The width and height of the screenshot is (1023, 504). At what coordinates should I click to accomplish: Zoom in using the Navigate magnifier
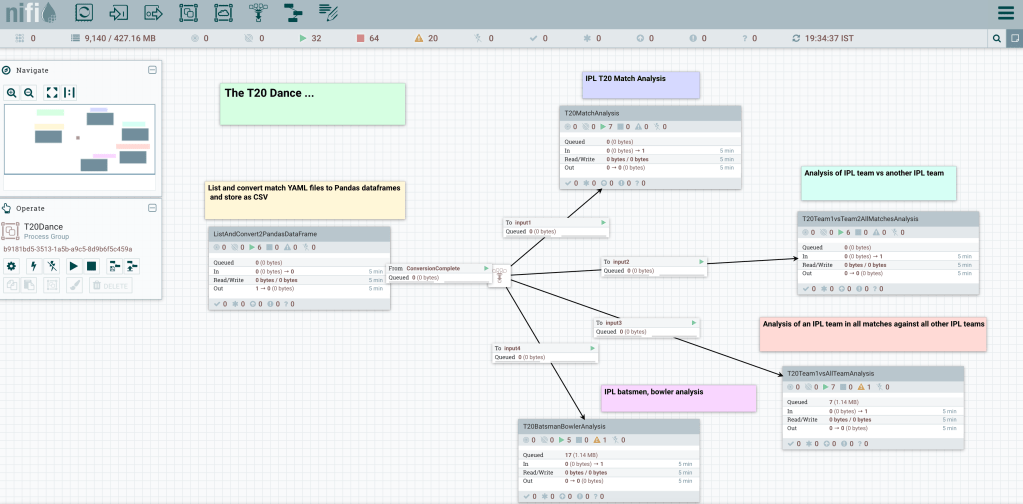12,92
